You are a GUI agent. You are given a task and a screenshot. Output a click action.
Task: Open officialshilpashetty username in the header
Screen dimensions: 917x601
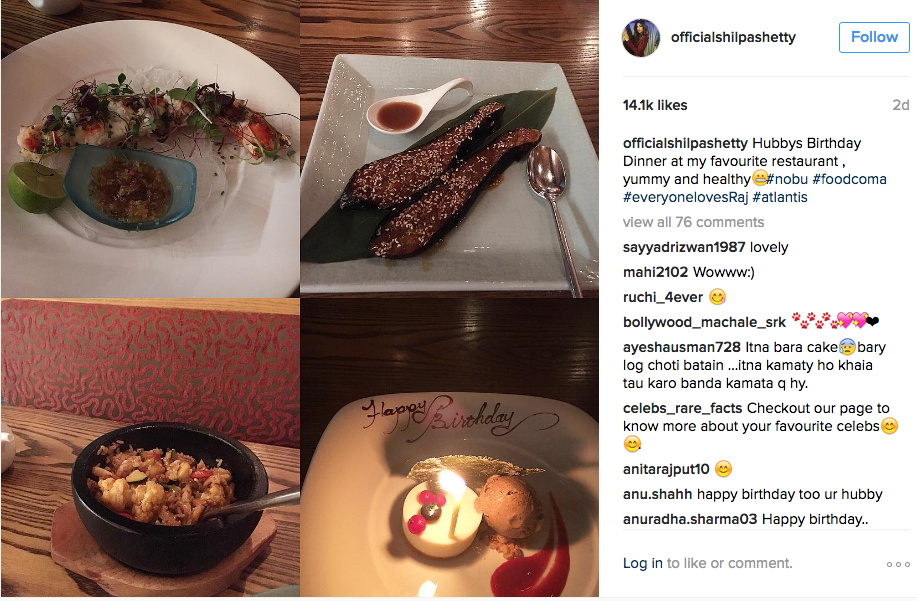point(733,37)
